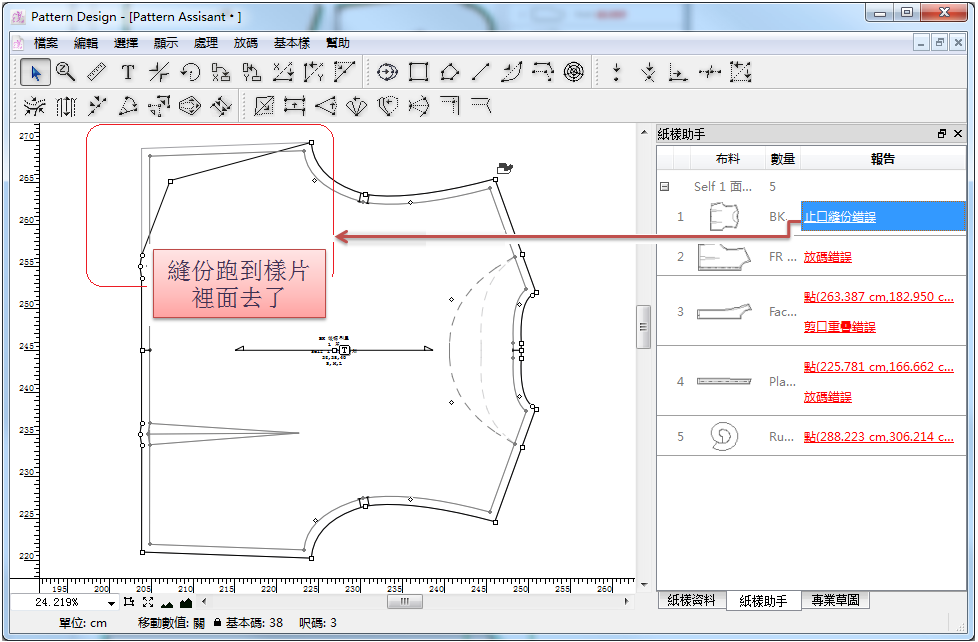Activate the zoom magnifier tool
The width and height of the screenshot is (978, 642).
click(x=66, y=72)
